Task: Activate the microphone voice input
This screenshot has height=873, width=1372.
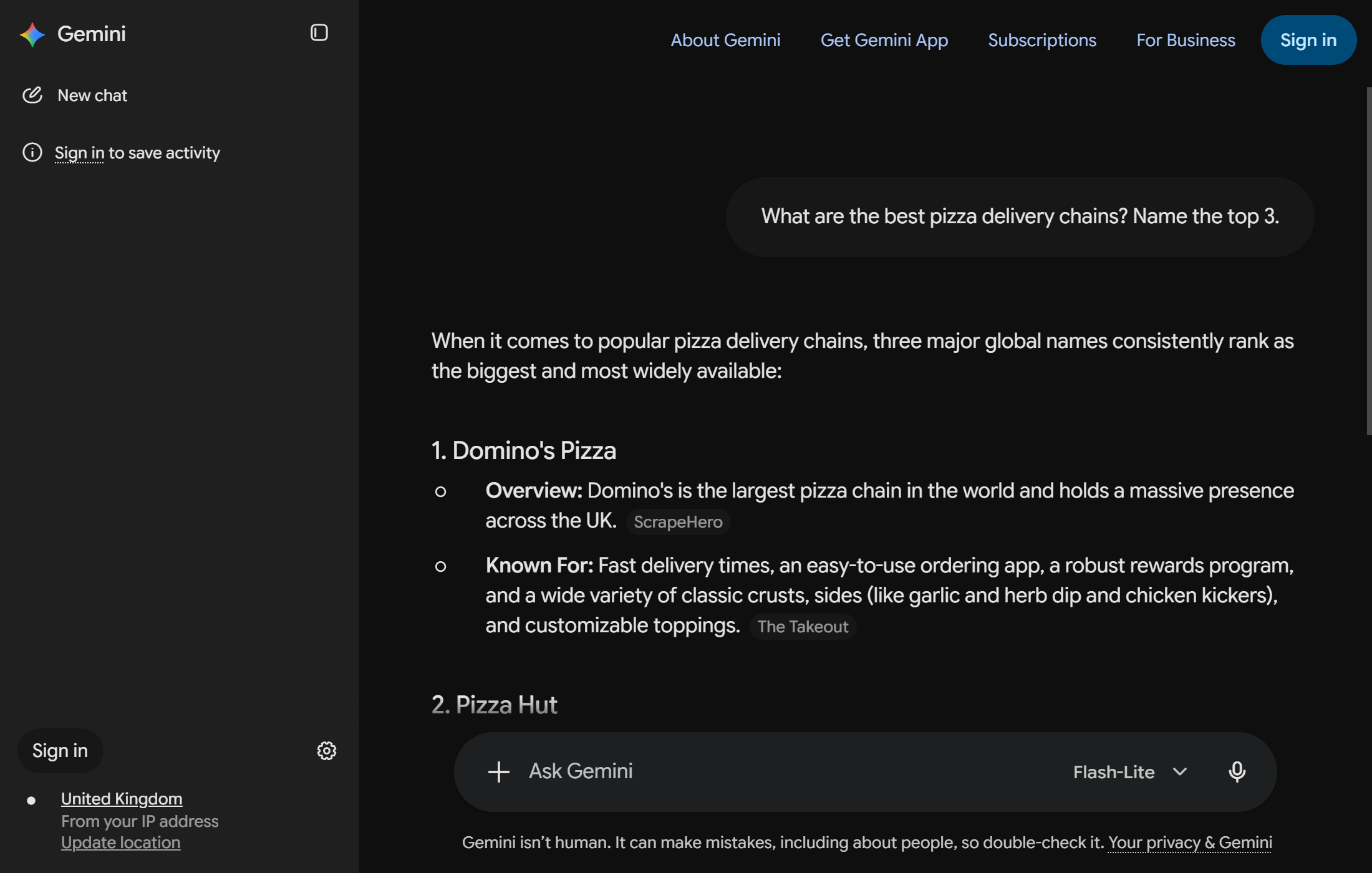Action: pyautogui.click(x=1237, y=771)
